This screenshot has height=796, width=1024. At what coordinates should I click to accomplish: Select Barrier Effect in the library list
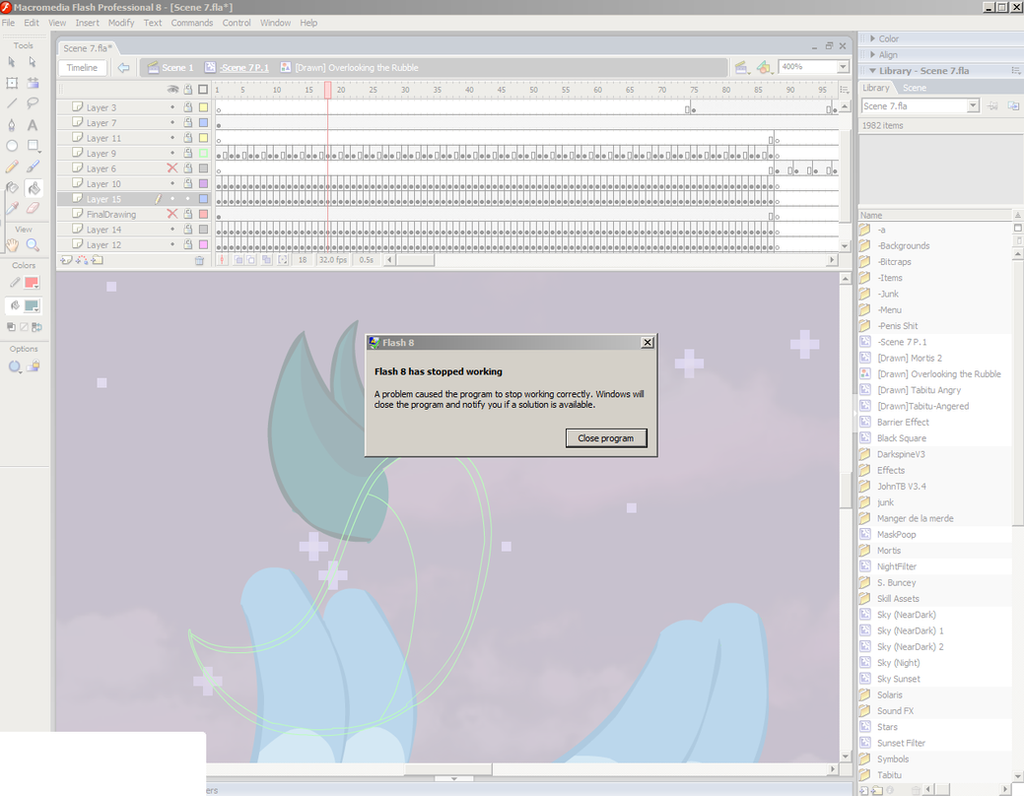point(903,422)
